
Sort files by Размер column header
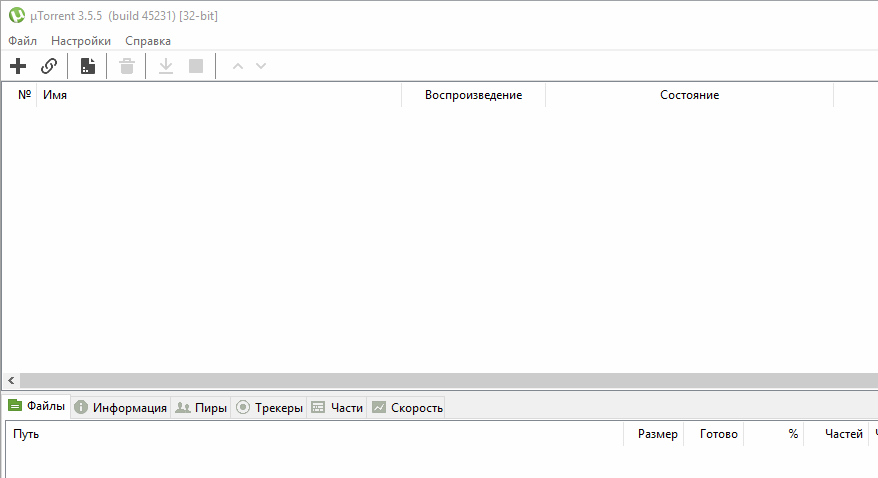[657, 434]
